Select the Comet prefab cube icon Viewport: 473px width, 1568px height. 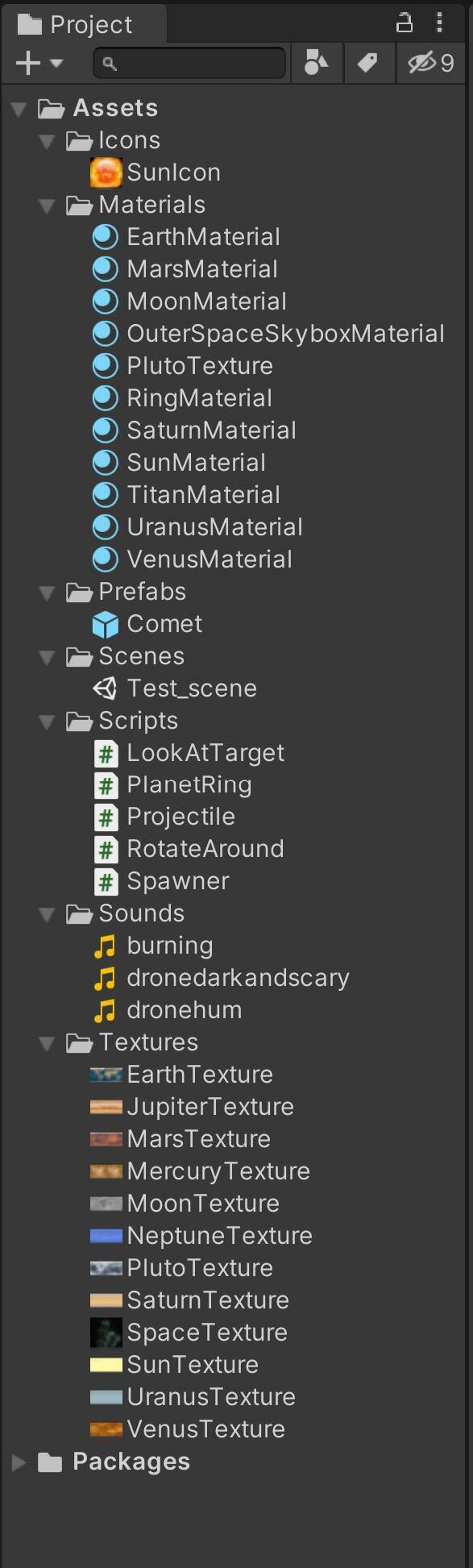coord(106,624)
